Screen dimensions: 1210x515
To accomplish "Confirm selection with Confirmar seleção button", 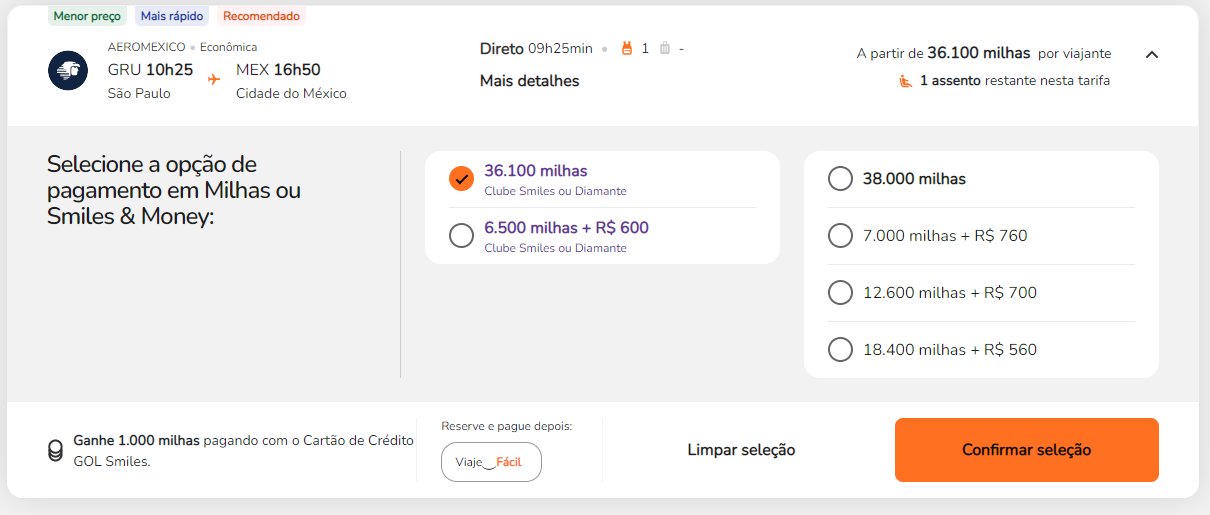I will tap(1026, 450).
